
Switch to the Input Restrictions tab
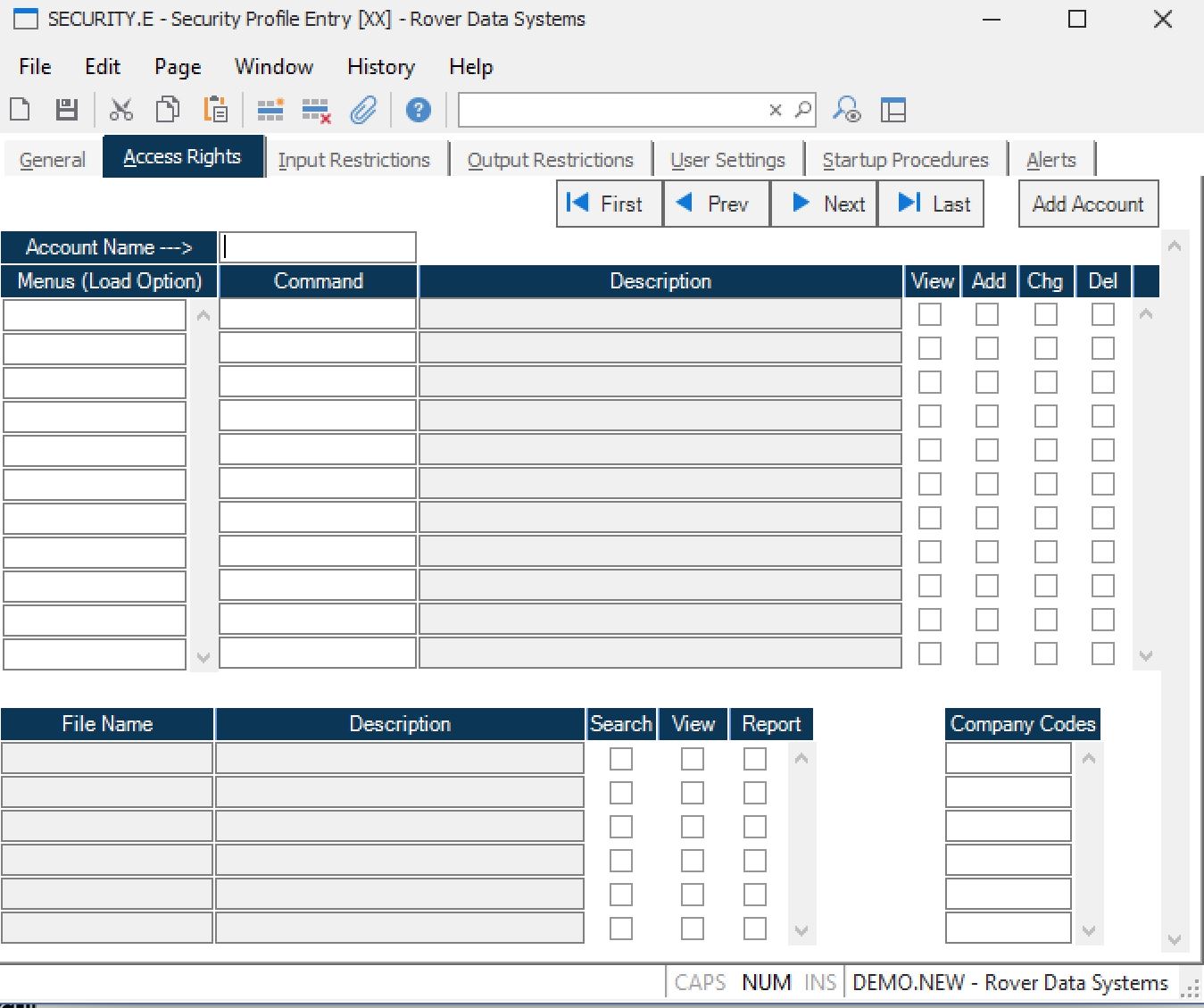click(x=354, y=160)
